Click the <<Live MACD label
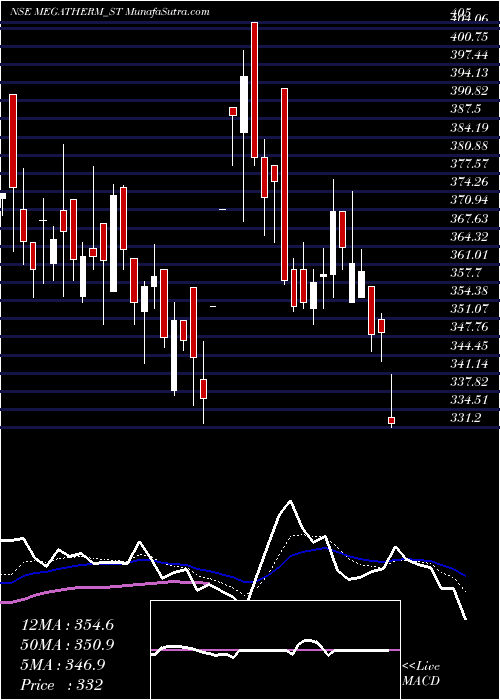 pyautogui.click(x=421, y=674)
